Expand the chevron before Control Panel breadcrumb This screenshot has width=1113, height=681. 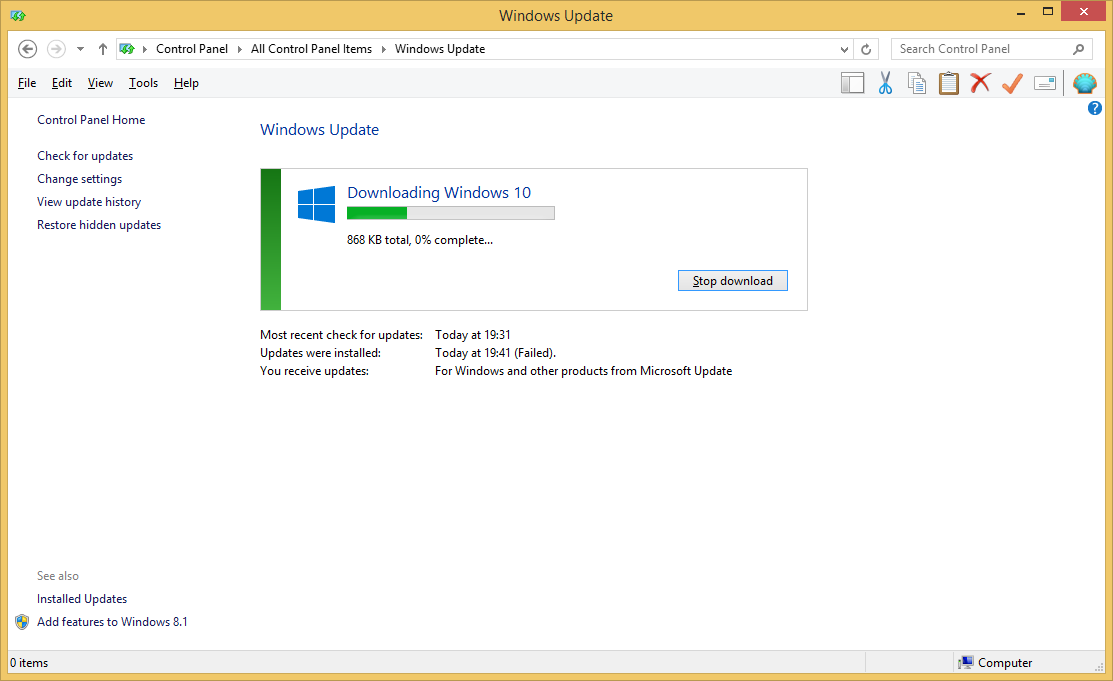point(145,49)
